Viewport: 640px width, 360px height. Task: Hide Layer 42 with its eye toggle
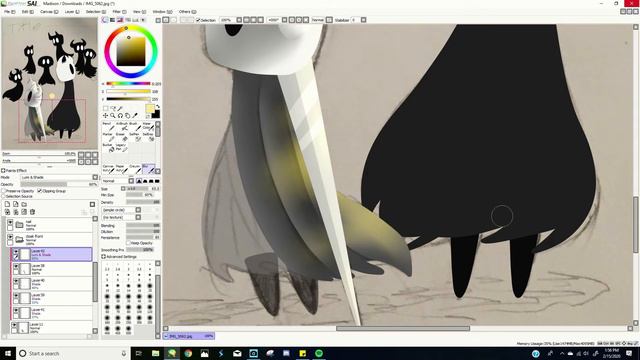(x=16, y=252)
